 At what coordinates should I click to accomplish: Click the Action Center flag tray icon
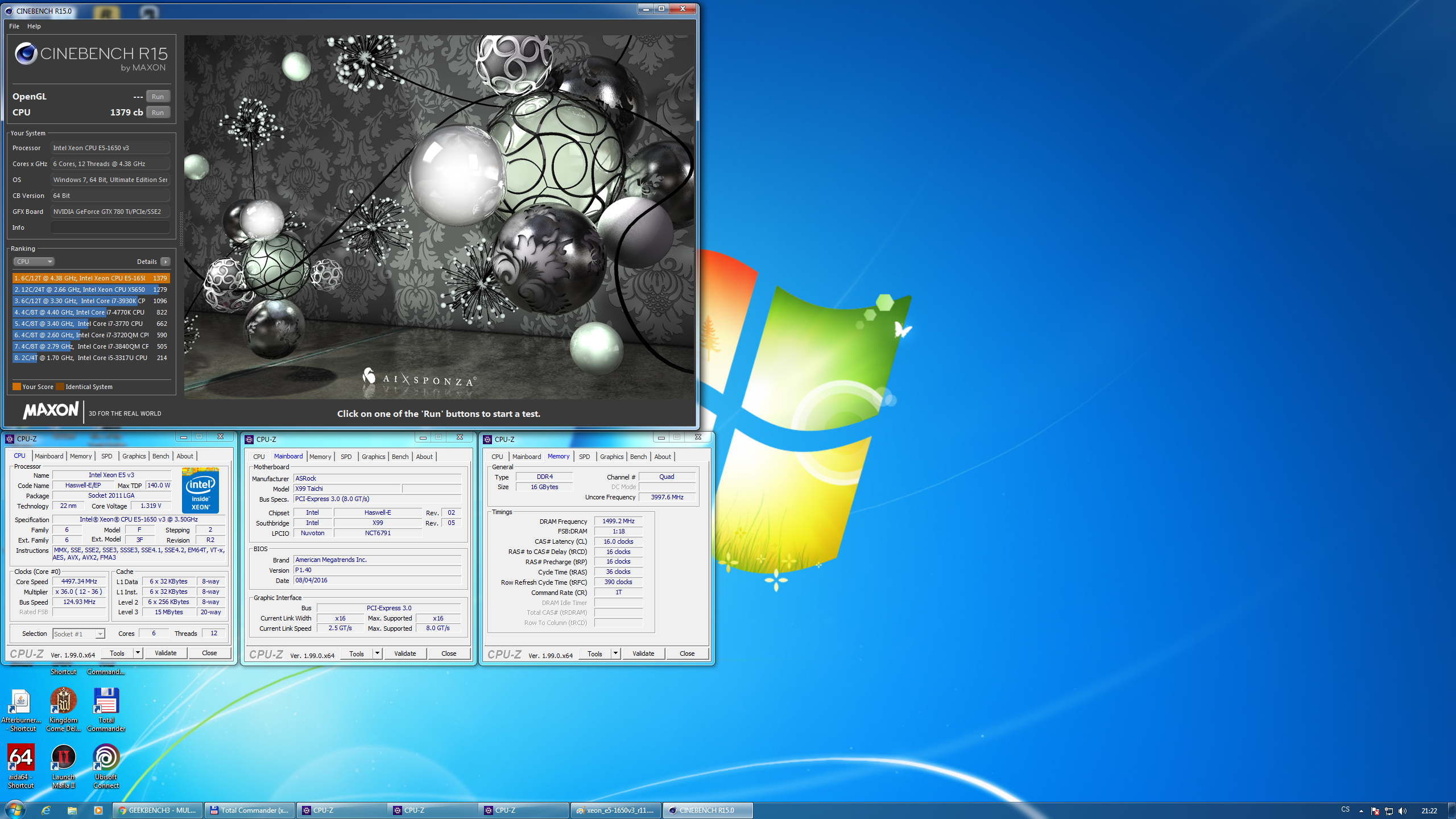pyautogui.click(x=1375, y=810)
